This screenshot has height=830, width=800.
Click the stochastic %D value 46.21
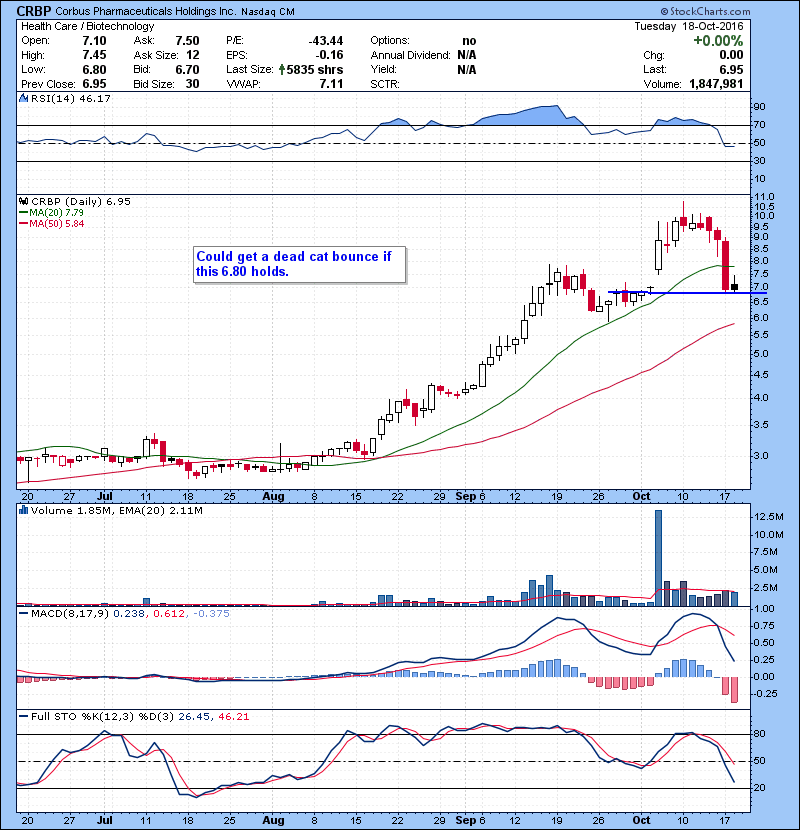[233, 717]
